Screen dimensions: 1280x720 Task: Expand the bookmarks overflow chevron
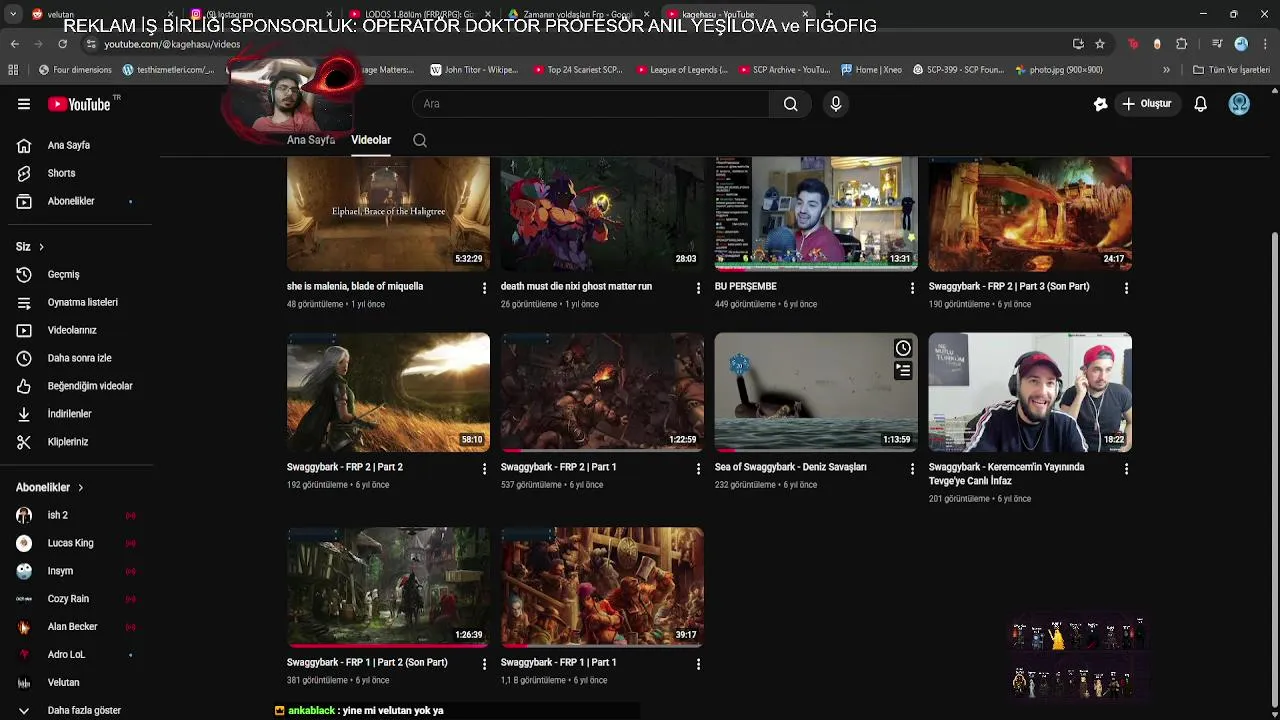coord(1166,70)
